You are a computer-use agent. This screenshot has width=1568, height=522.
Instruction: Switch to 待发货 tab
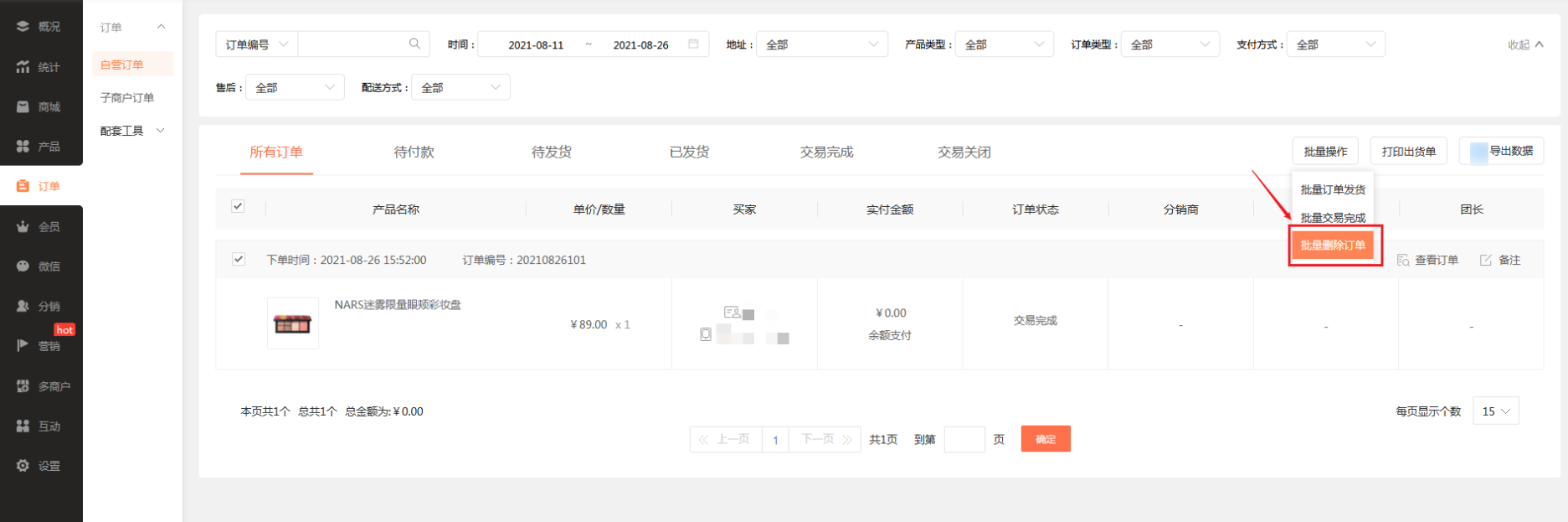click(x=551, y=152)
